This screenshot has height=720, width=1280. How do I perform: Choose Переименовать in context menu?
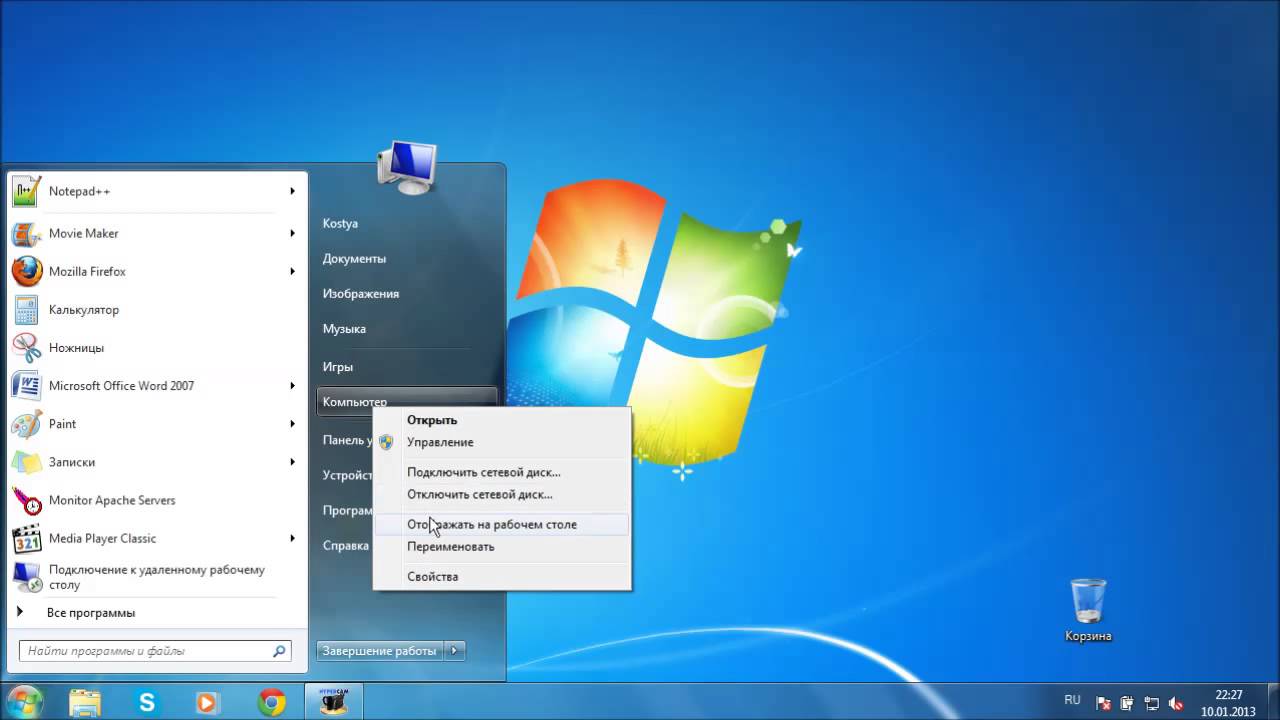click(x=502, y=546)
